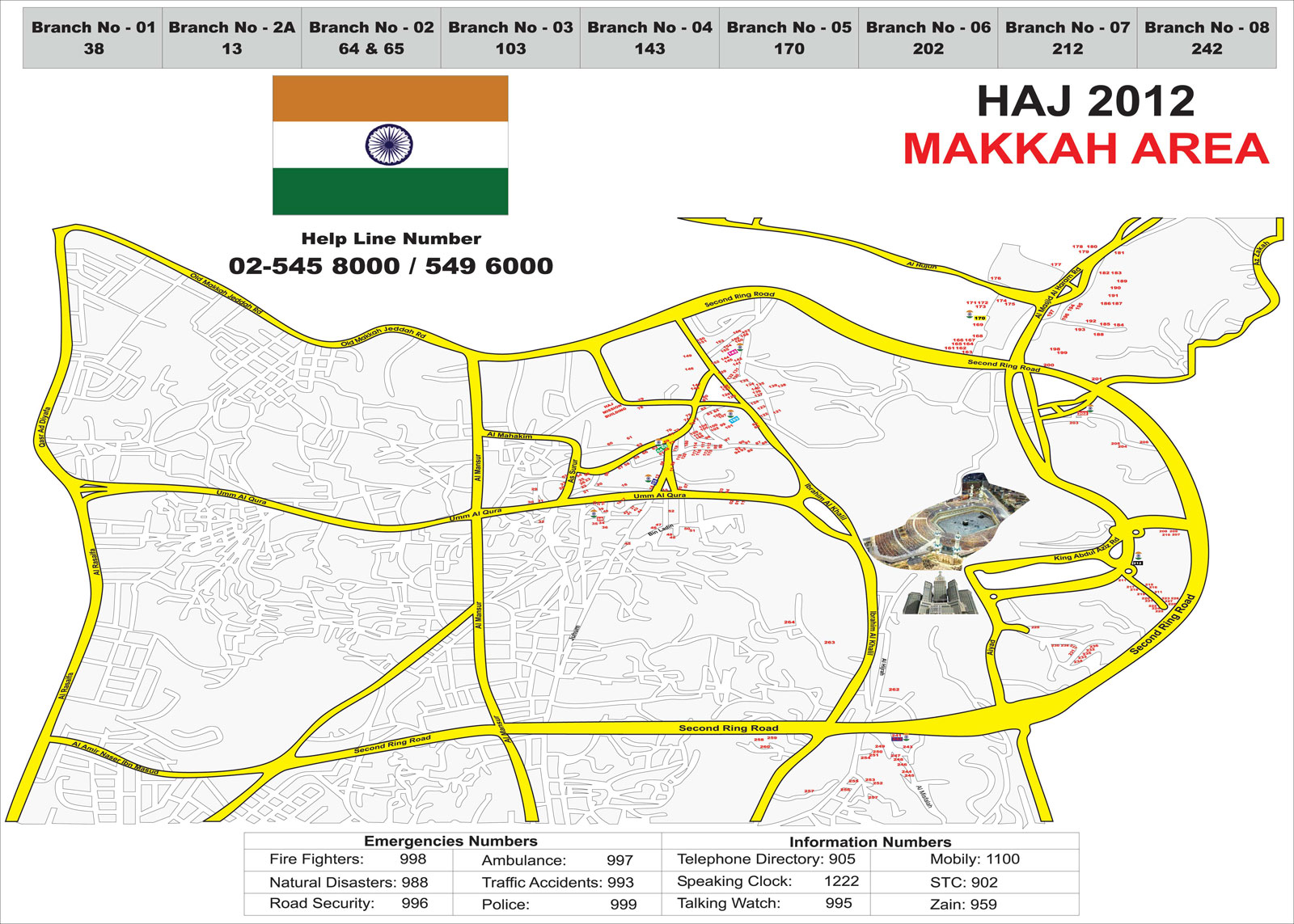This screenshot has width=1294, height=924.
Task: Click the cyan 103 branch marker
Action: [734, 420]
